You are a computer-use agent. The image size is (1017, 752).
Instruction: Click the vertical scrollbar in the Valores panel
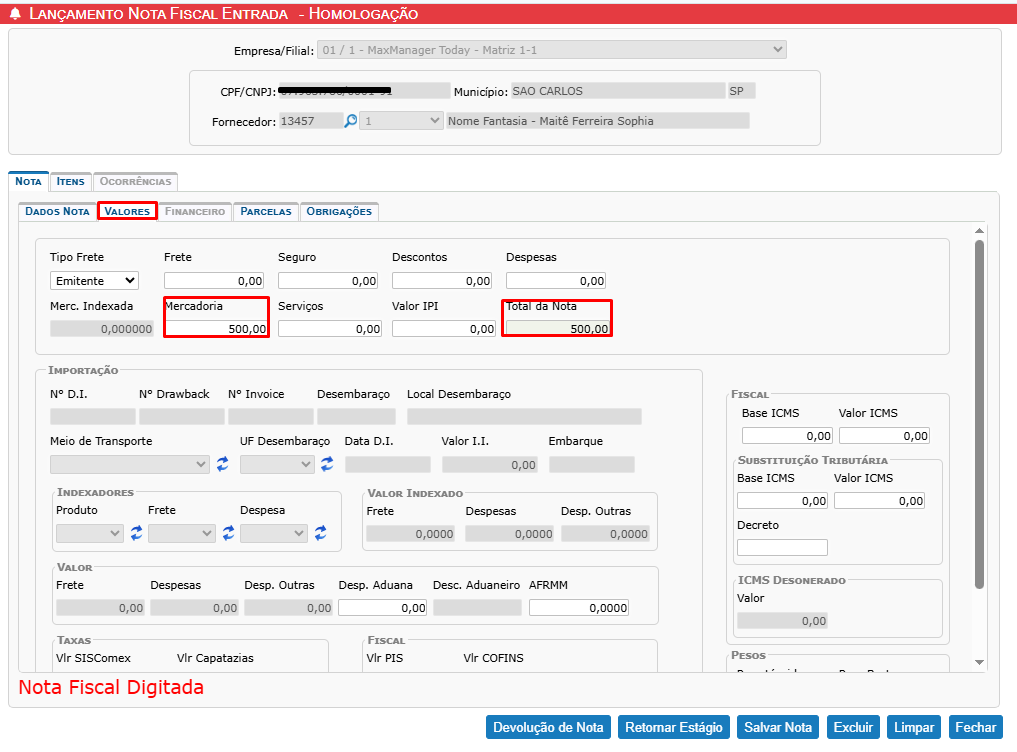coord(979,410)
